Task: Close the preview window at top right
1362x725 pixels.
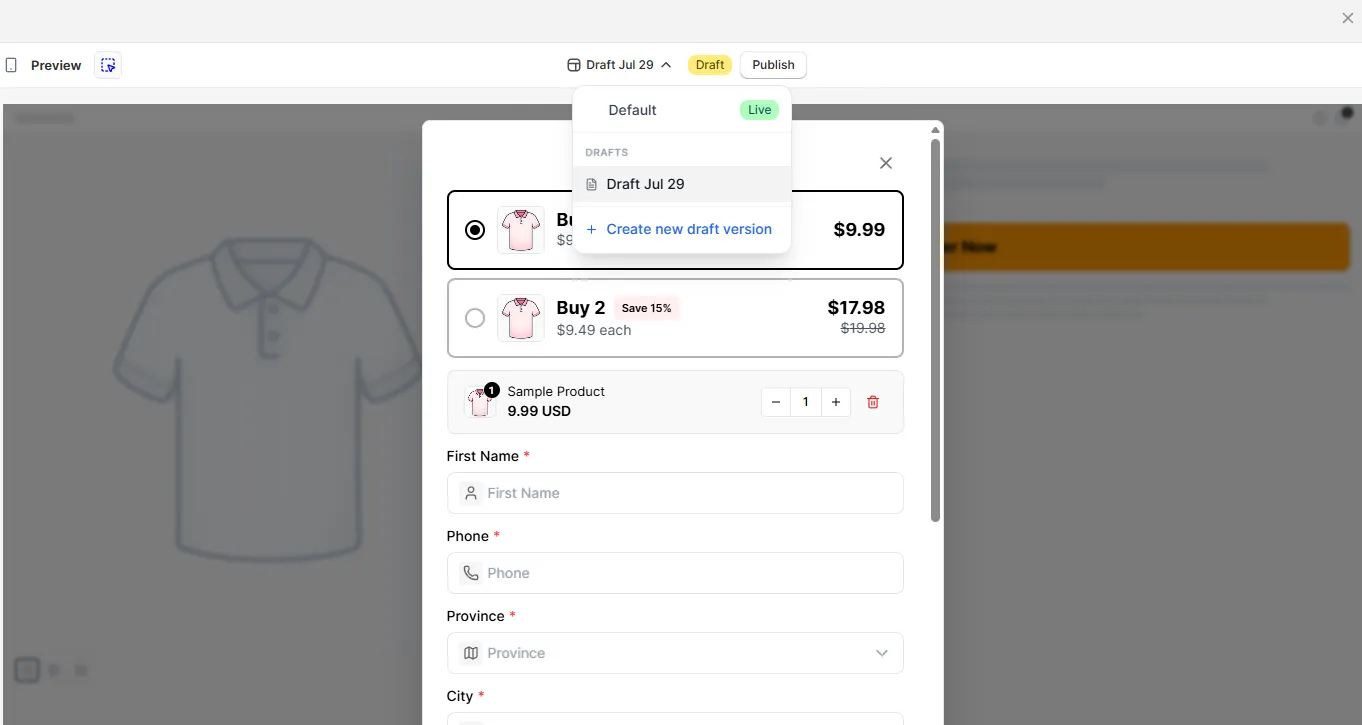Action: [1347, 18]
